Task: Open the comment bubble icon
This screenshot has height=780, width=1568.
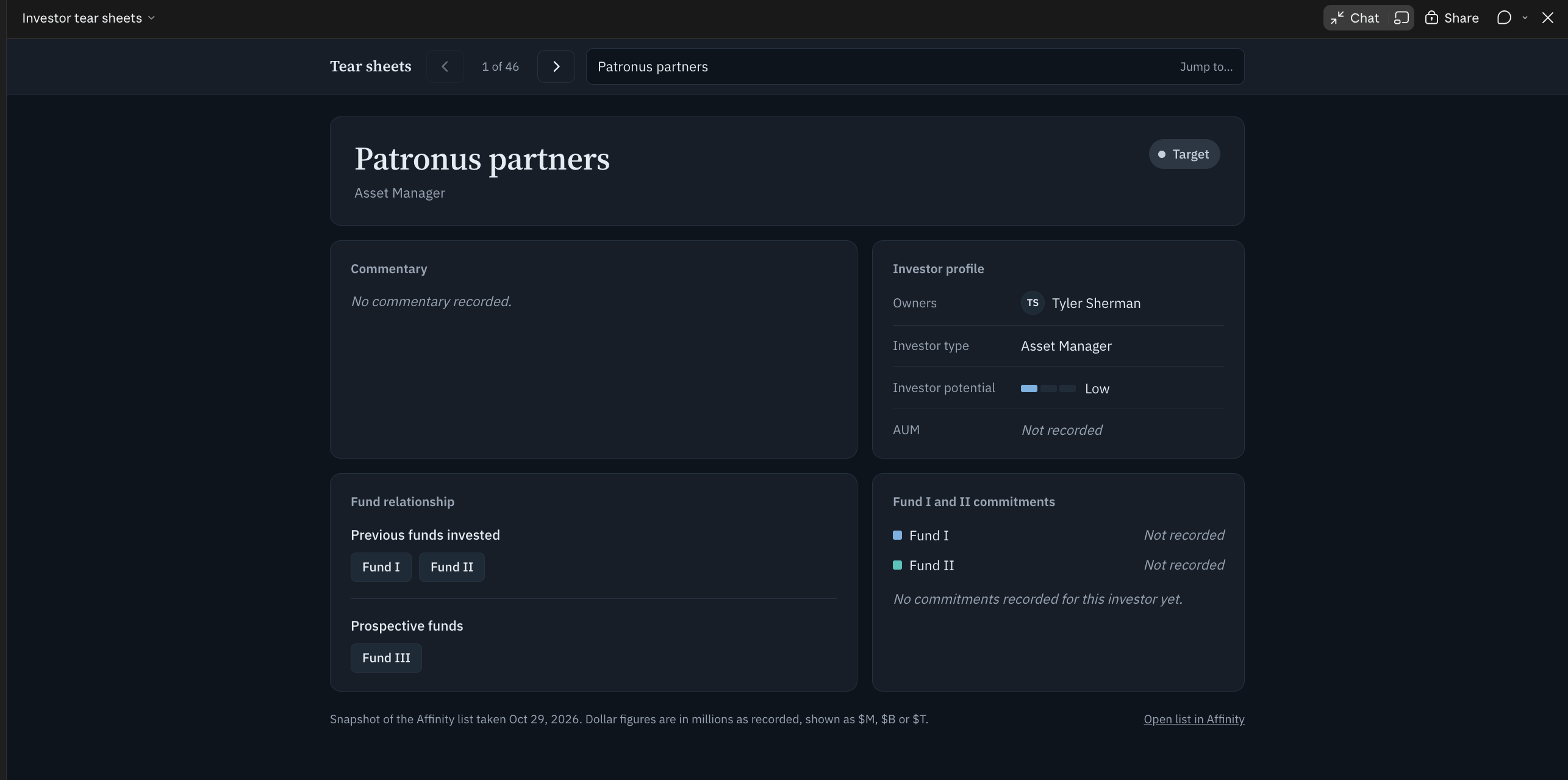Action: coord(1504,18)
